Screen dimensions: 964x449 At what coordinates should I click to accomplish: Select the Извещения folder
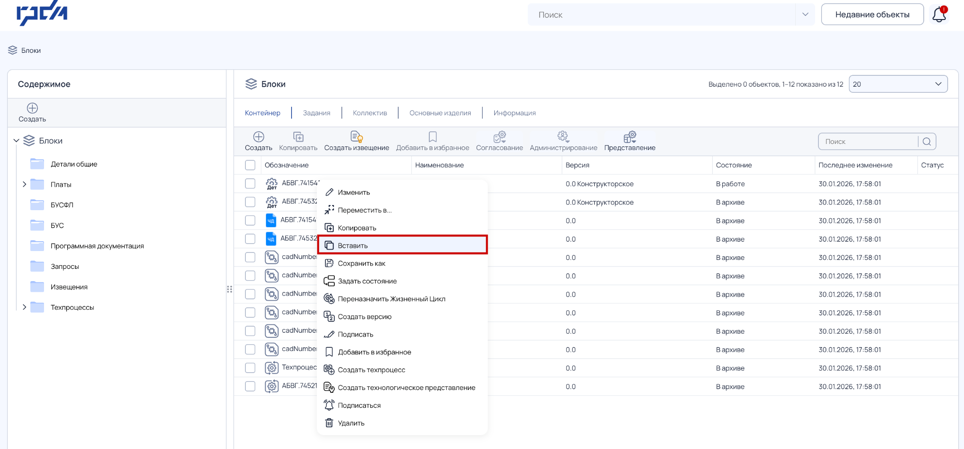click(69, 287)
